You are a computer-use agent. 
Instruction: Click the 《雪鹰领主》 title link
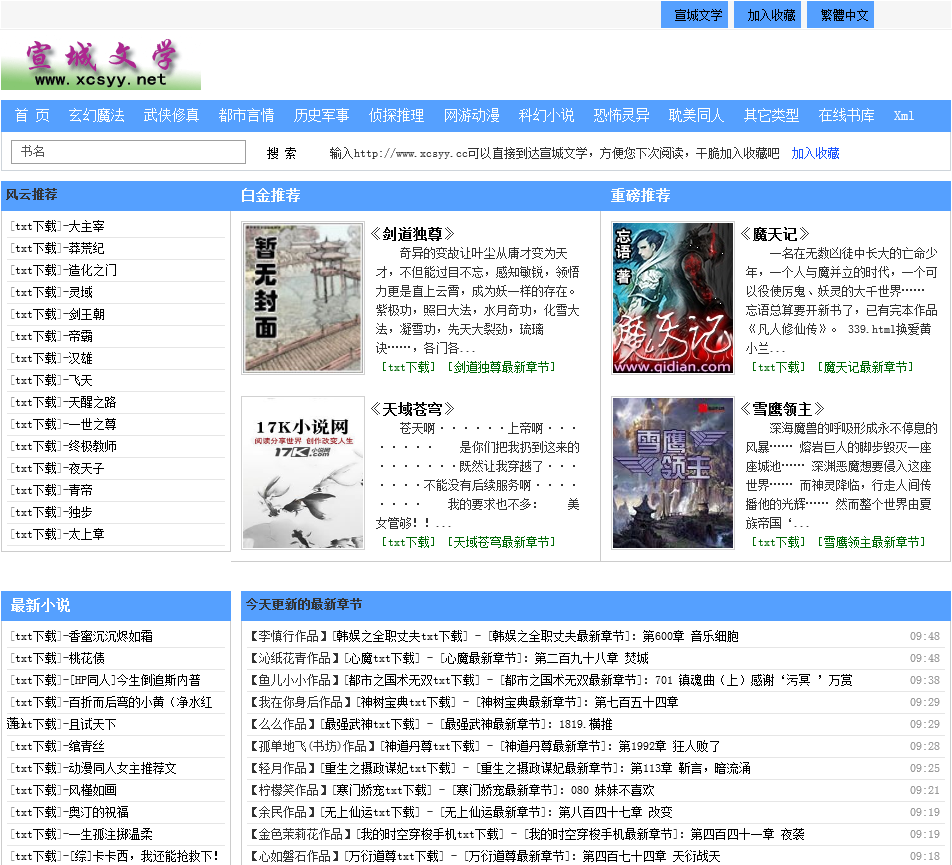point(783,409)
